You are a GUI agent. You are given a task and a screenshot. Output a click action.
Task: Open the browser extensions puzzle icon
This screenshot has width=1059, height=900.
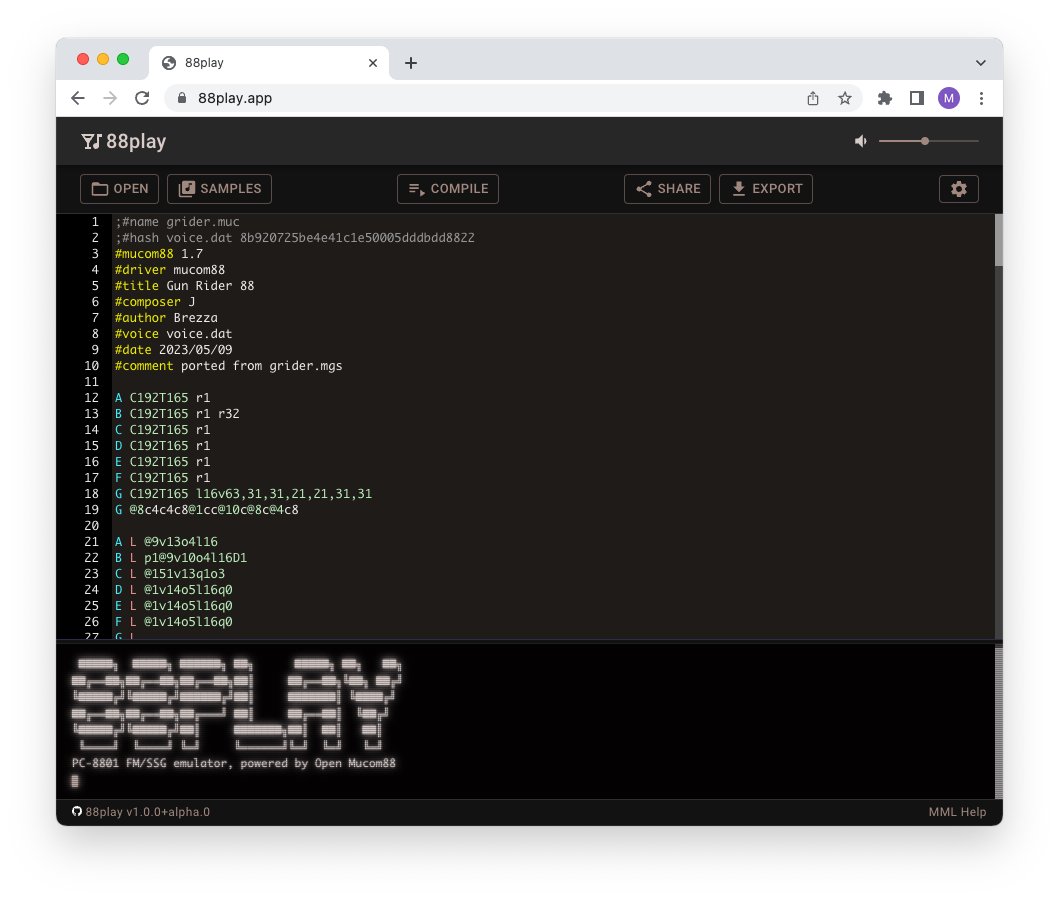[885, 98]
